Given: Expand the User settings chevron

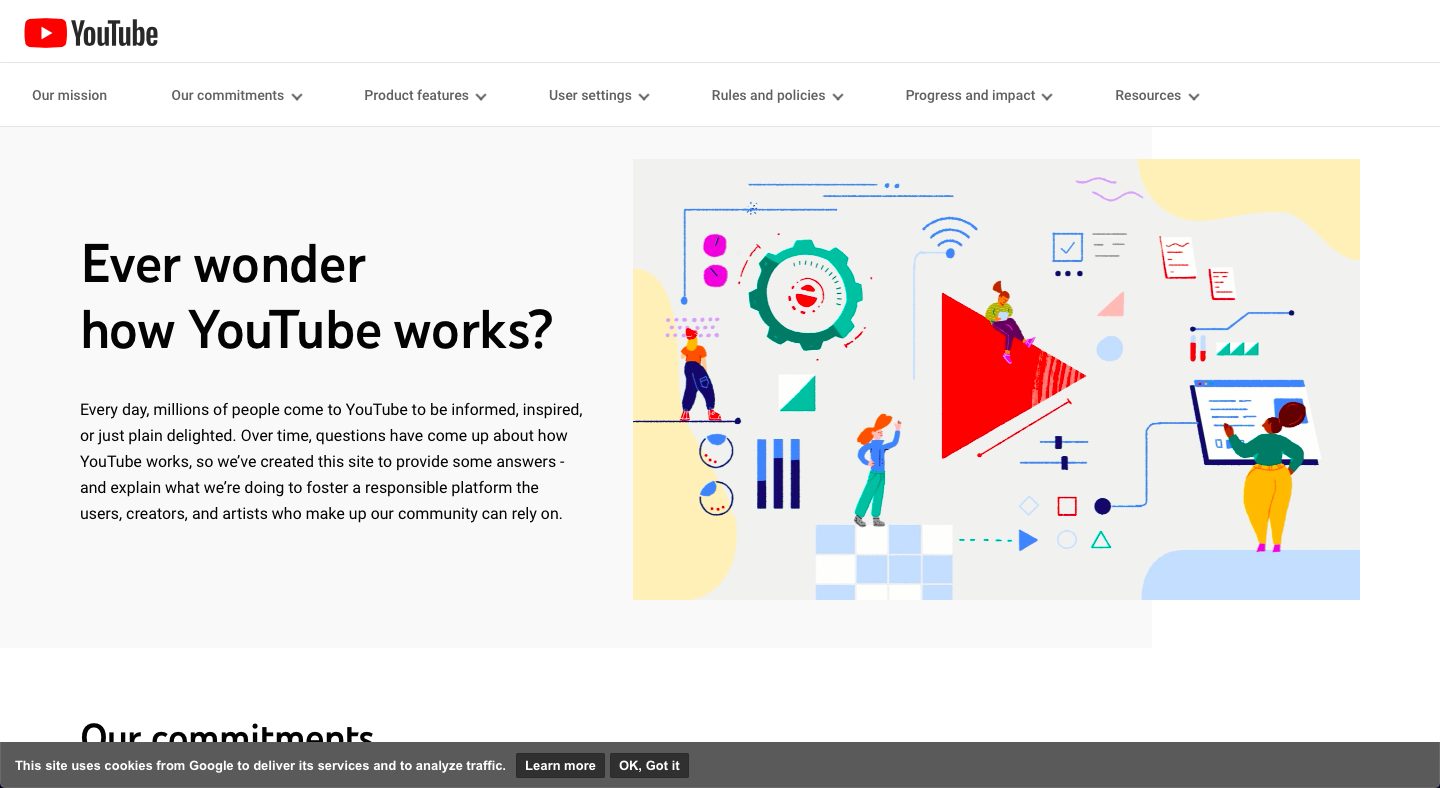Looking at the screenshot, I should click(x=644, y=97).
